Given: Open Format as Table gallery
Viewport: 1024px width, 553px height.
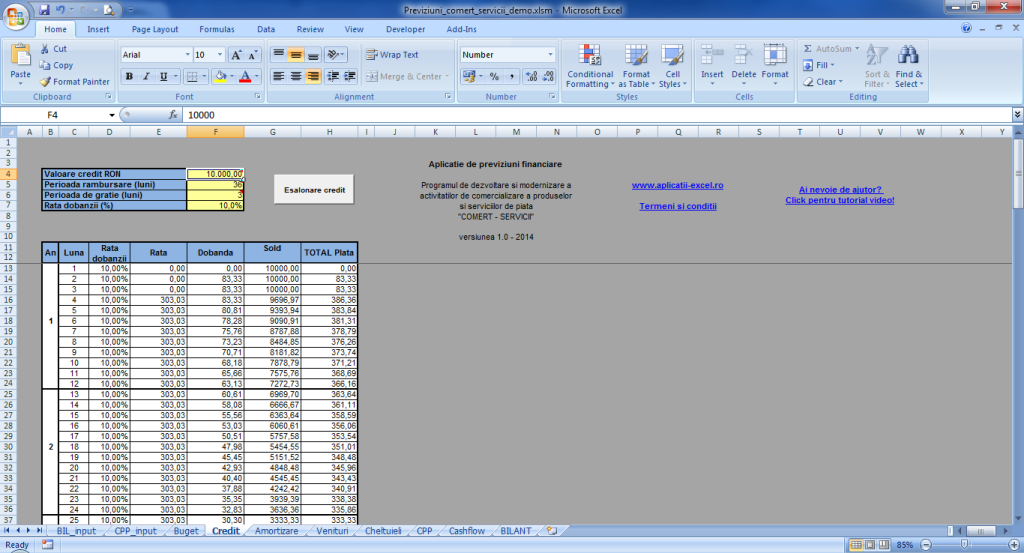Looking at the screenshot, I should tap(636, 66).
